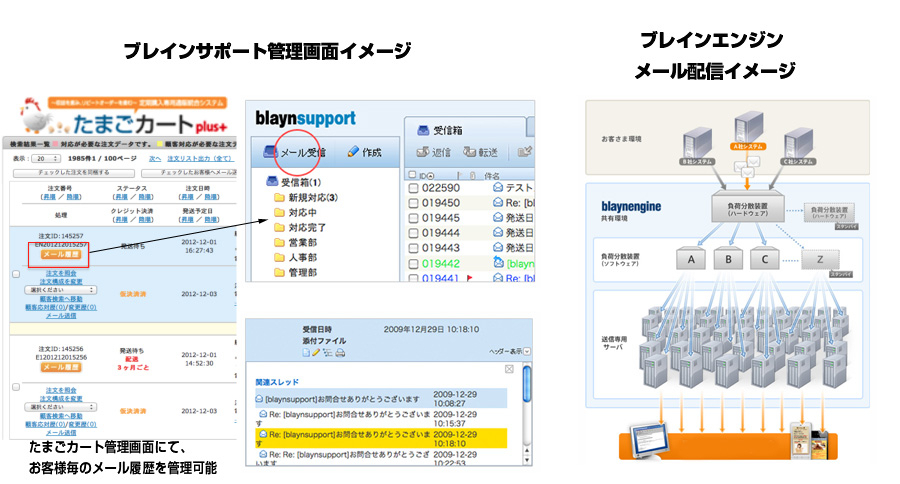Viewport: 900px width, 484px height.
Task: Click the red flag in row 019441
Action: tap(470, 278)
